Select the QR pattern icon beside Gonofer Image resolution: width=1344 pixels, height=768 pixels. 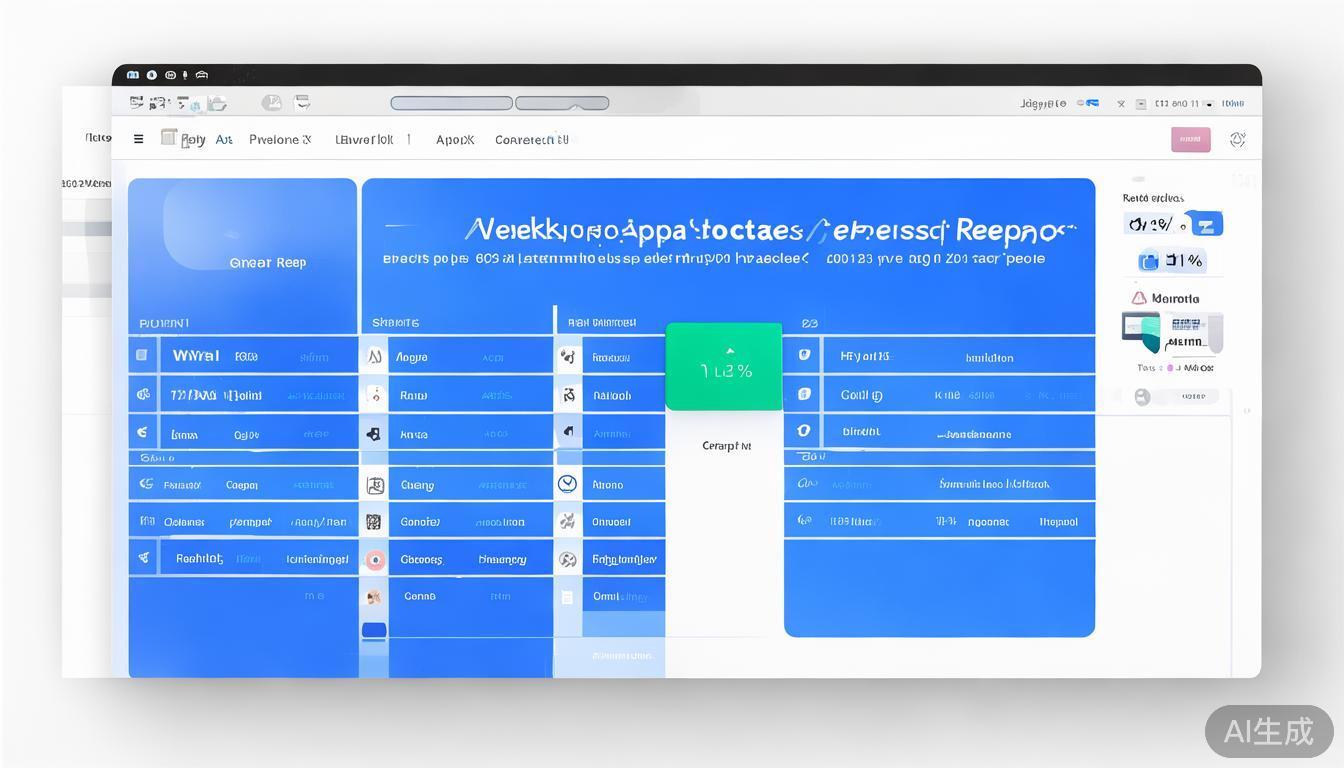point(373,522)
